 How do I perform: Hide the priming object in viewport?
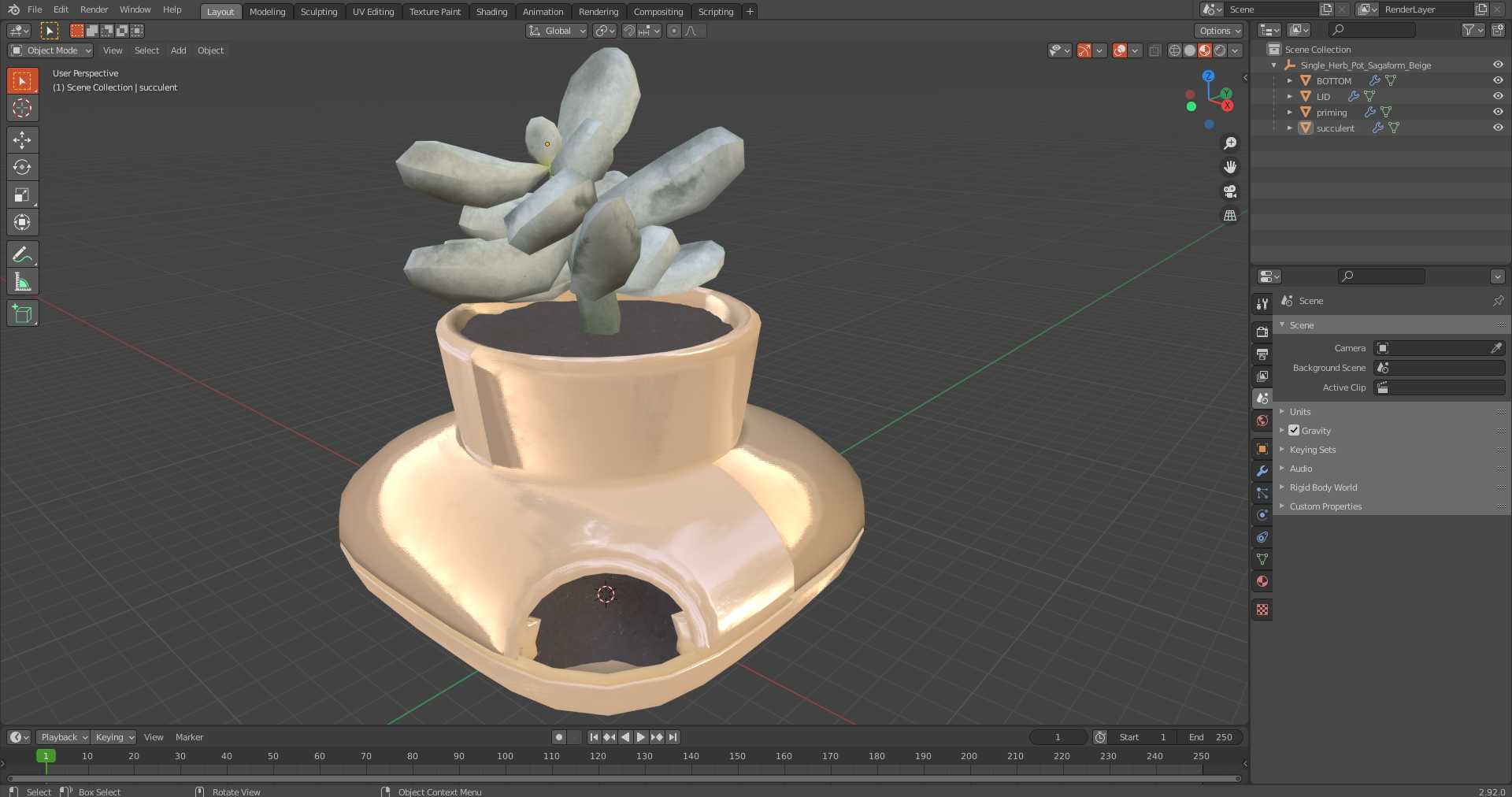1498,112
